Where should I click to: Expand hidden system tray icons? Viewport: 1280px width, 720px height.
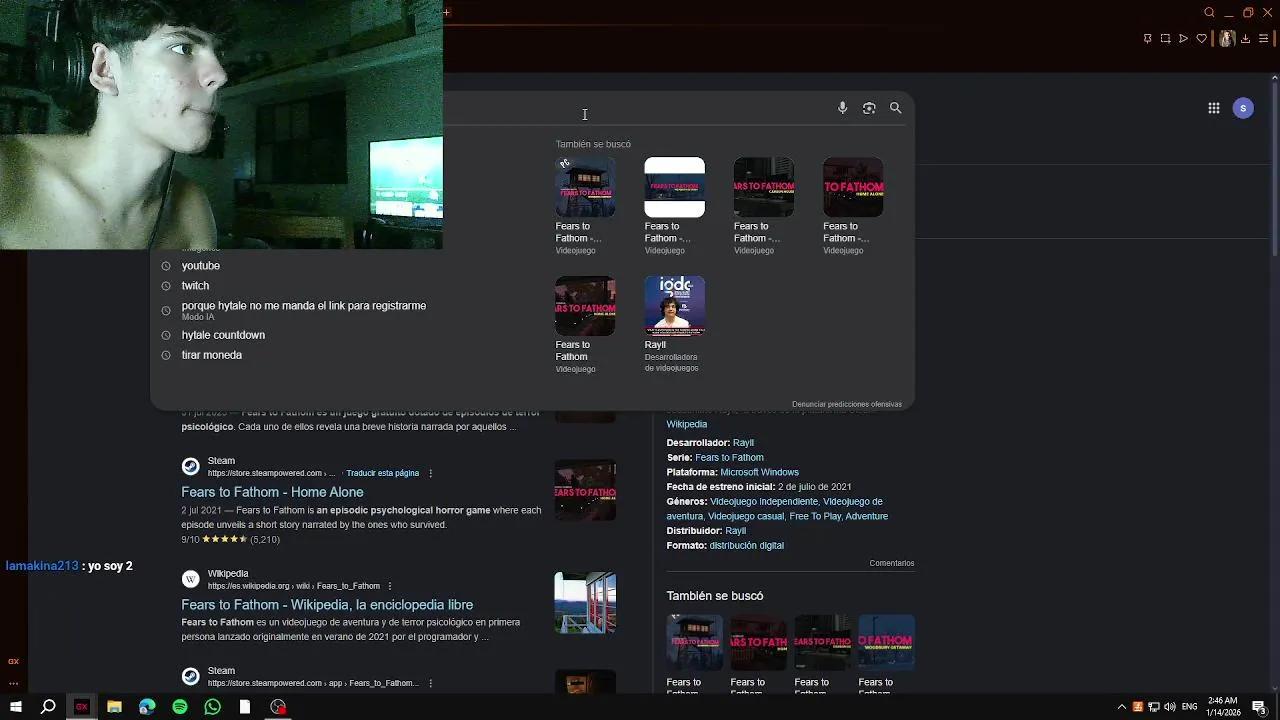click(x=1121, y=707)
